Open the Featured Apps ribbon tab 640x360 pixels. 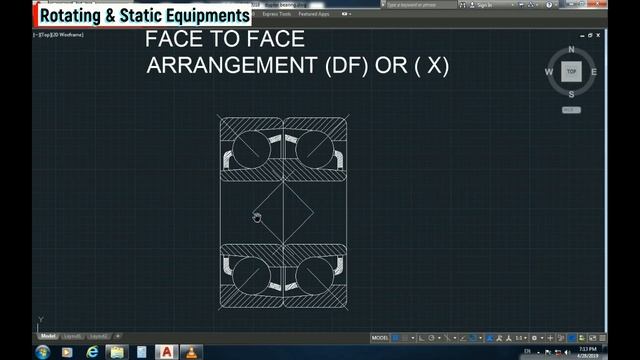tap(314, 14)
